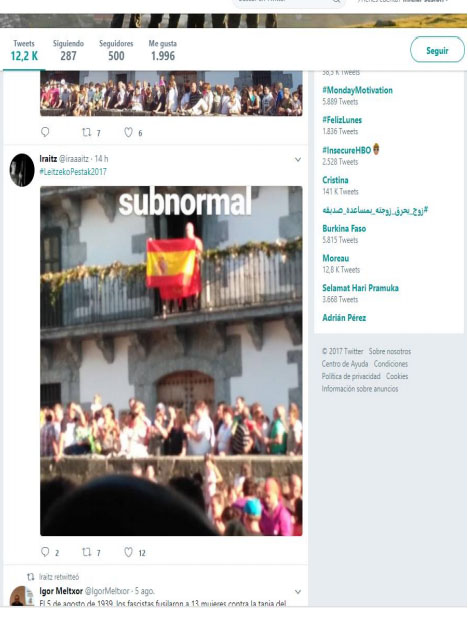Open the #MondayMotivation trend
The height and width of the screenshot is (628, 468).
[x=358, y=90]
